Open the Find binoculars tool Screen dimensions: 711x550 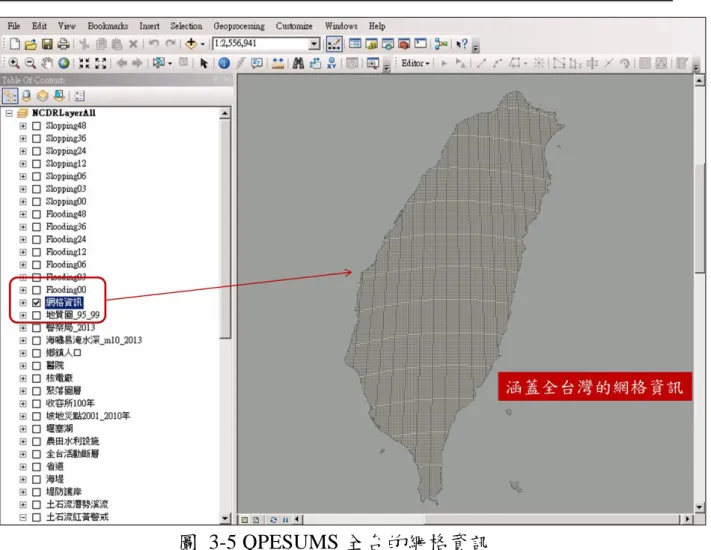pyautogui.click(x=298, y=63)
